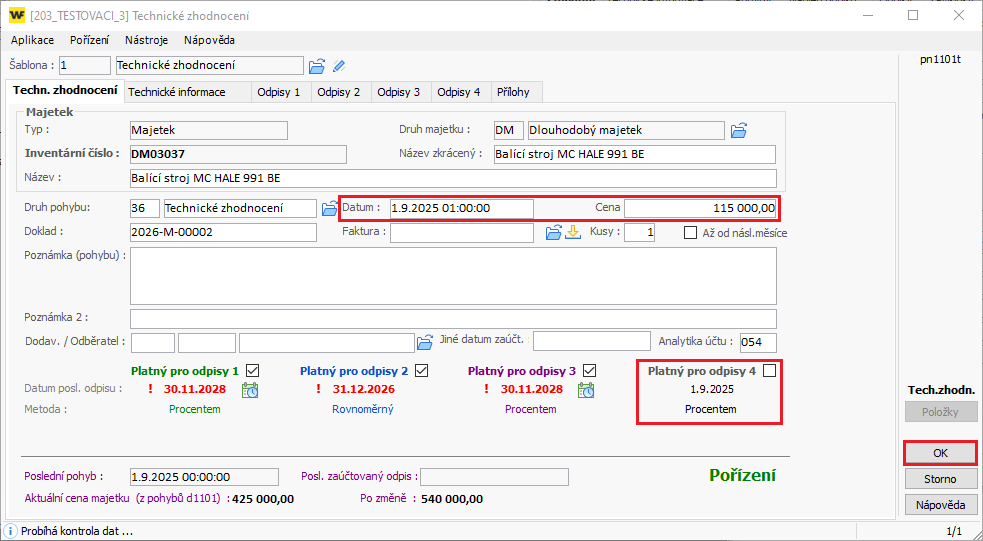Image resolution: width=983 pixels, height=541 pixels.
Task: Open the Nástroje menu
Action: [x=146, y=40]
